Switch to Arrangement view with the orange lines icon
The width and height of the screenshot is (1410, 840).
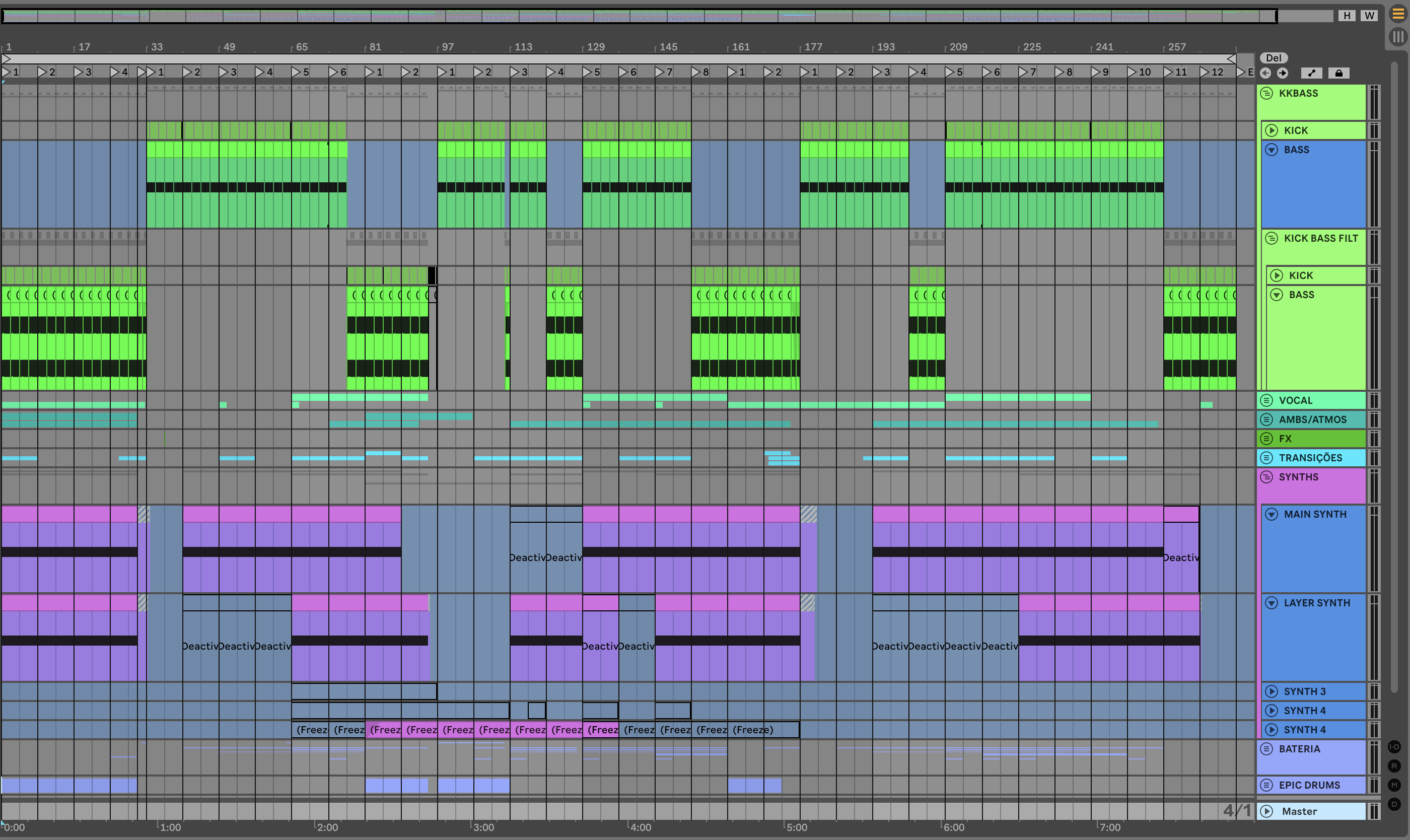pyautogui.click(x=1397, y=15)
